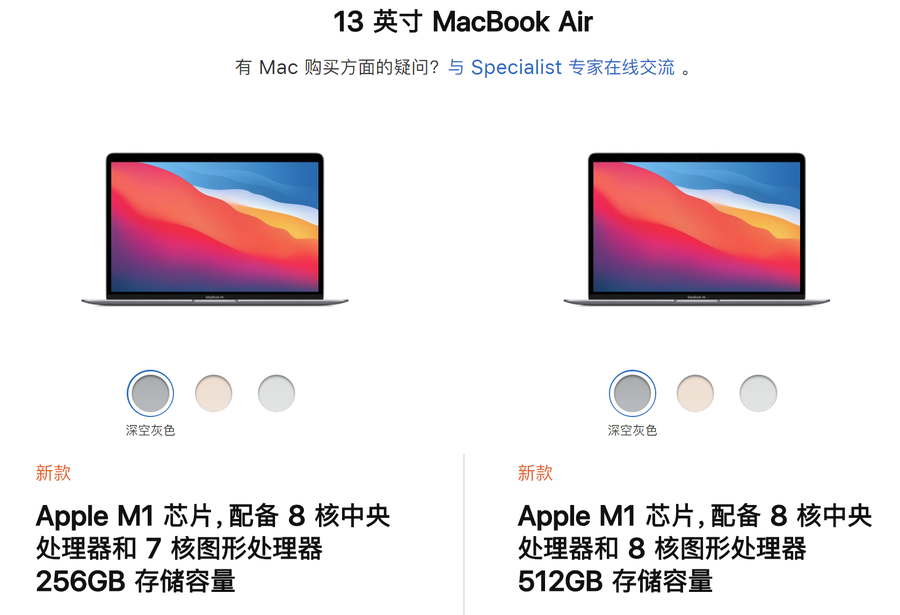
Task: Click the 深空灰色 label under right swatches
Action: [x=633, y=430]
